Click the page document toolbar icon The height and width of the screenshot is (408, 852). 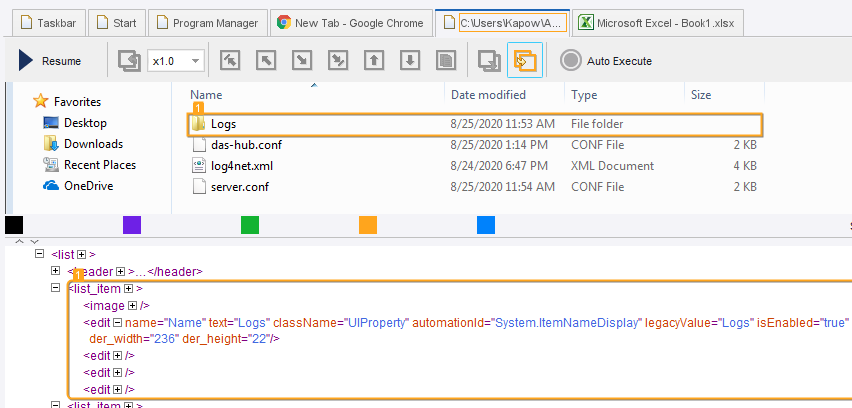(446, 61)
